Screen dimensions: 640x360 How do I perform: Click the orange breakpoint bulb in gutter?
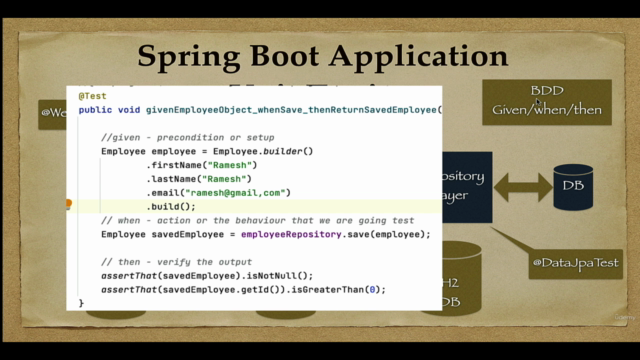coord(69,204)
